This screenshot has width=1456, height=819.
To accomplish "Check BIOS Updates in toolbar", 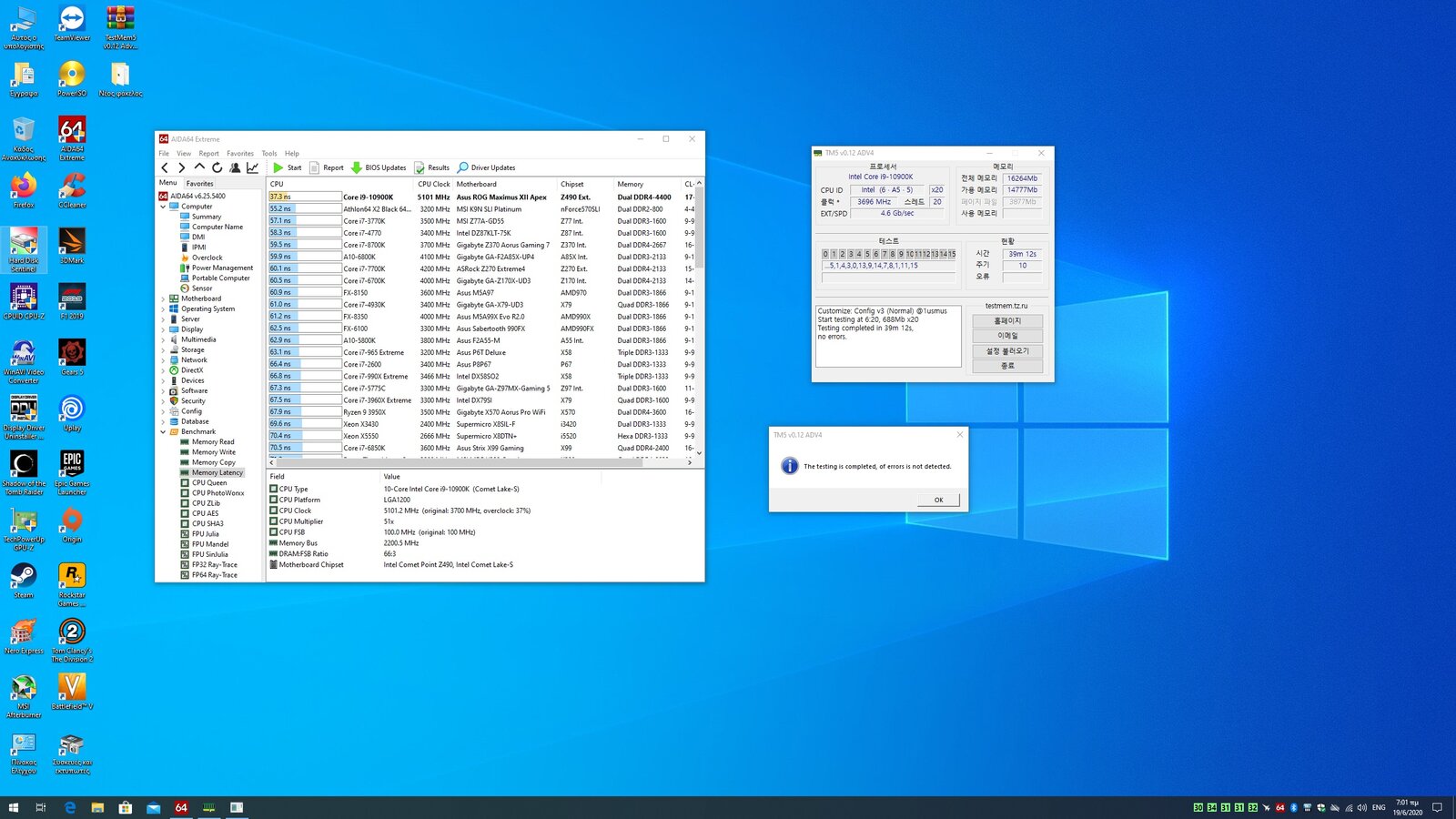I will click(379, 167).
